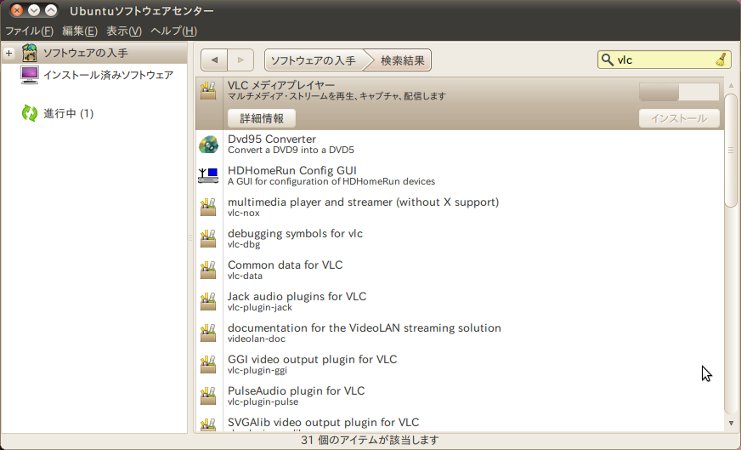741x450 pixels.
Task: Open the ファイル menu
Action: [x=29, y=31]
